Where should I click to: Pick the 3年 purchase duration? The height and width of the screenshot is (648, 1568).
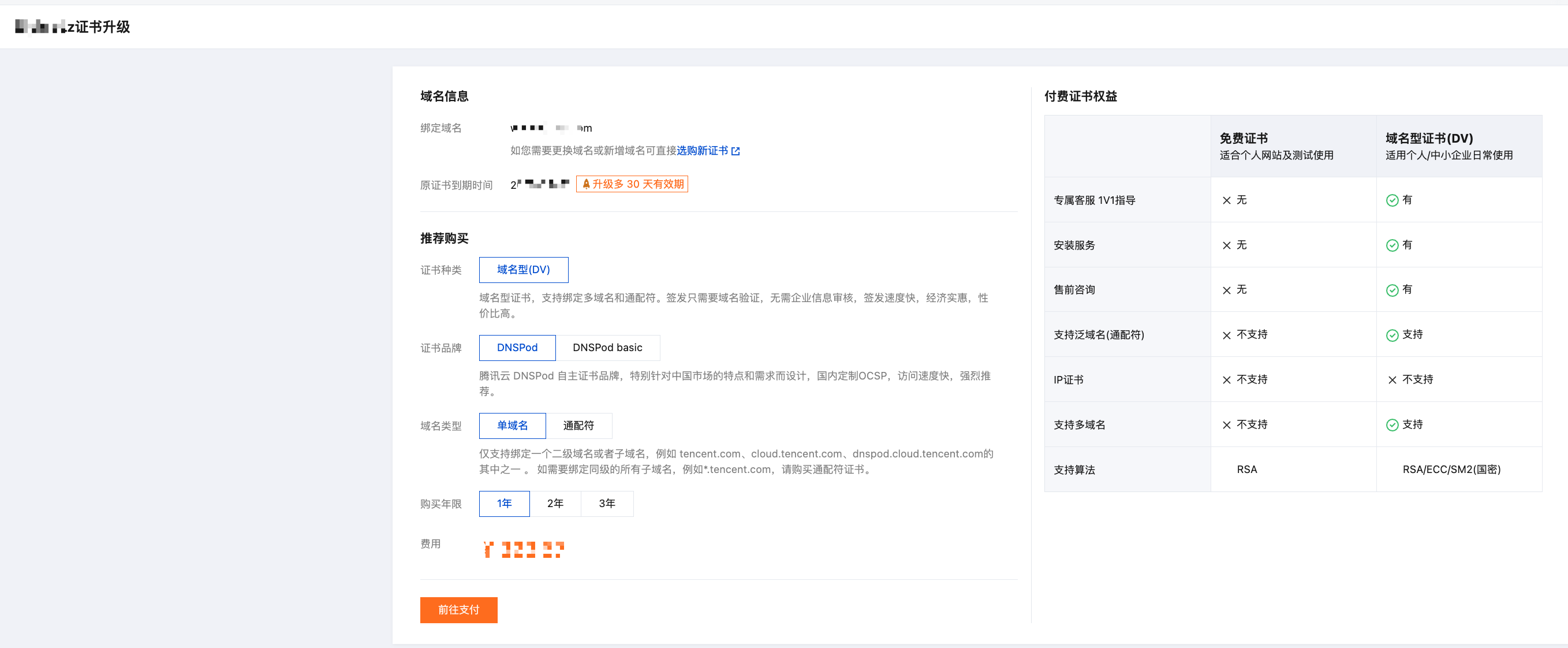click(x=606, y=504)
